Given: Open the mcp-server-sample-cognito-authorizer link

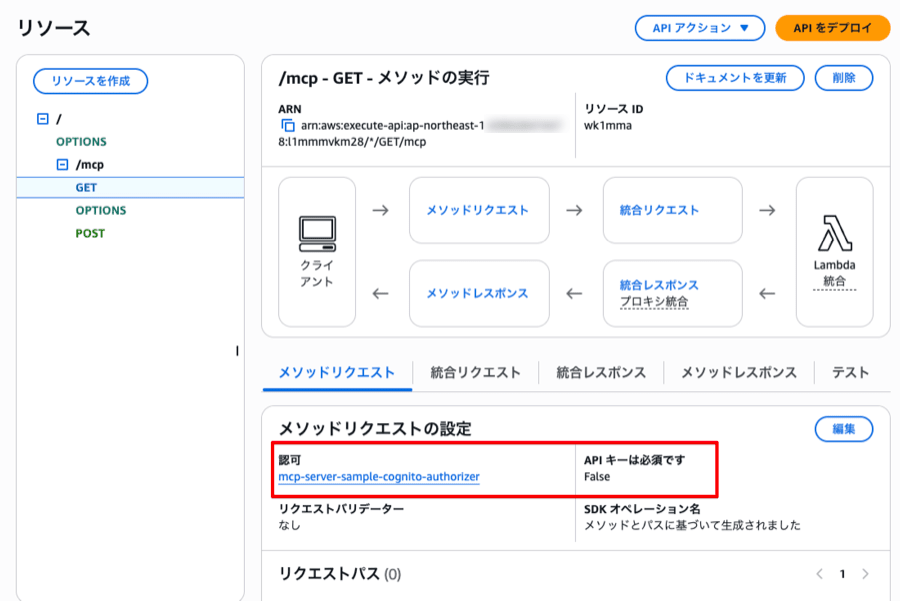Looking at the screenshot, I should click(x=379, y=477).
